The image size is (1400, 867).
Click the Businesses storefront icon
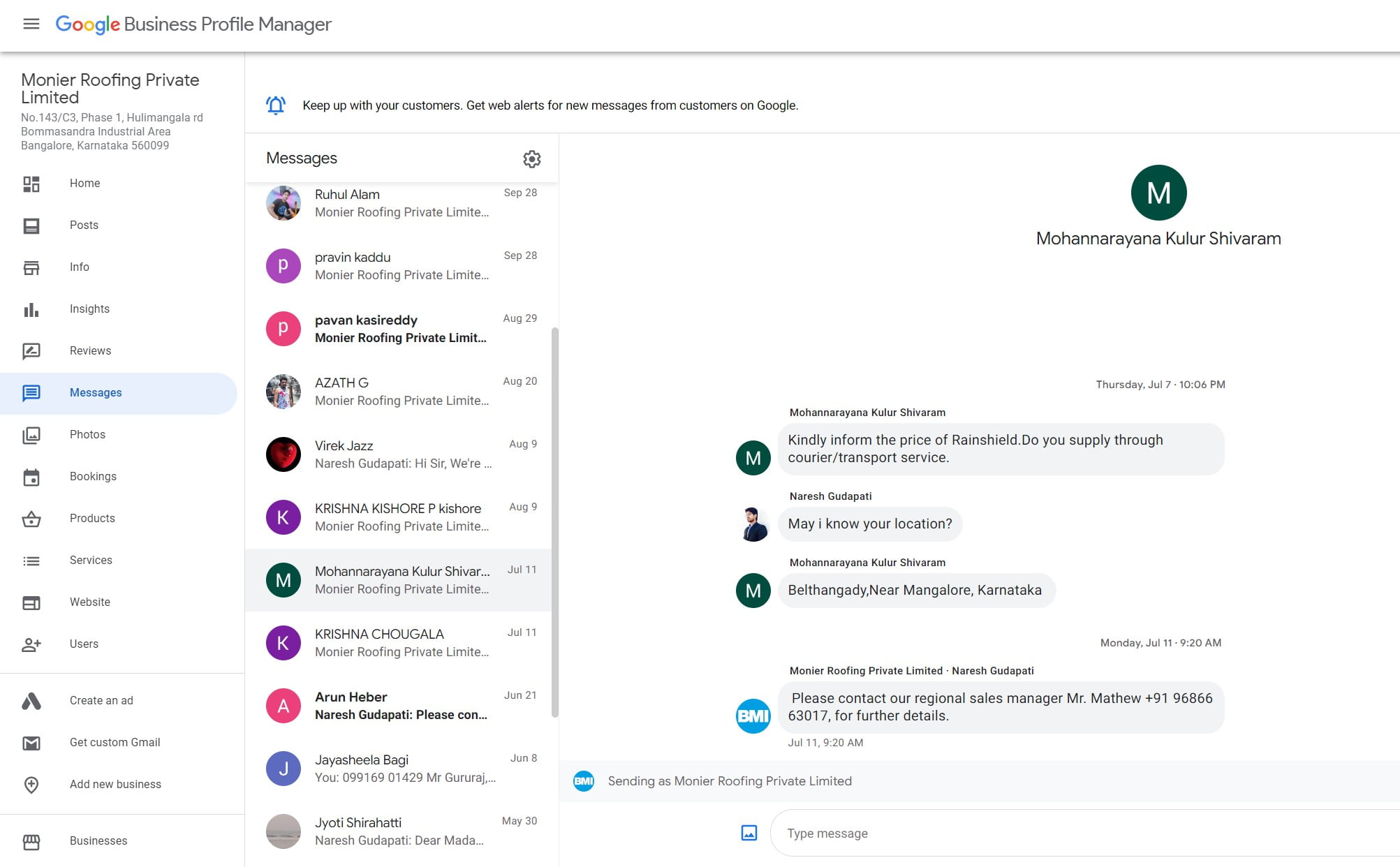click(x=31, y=841)
